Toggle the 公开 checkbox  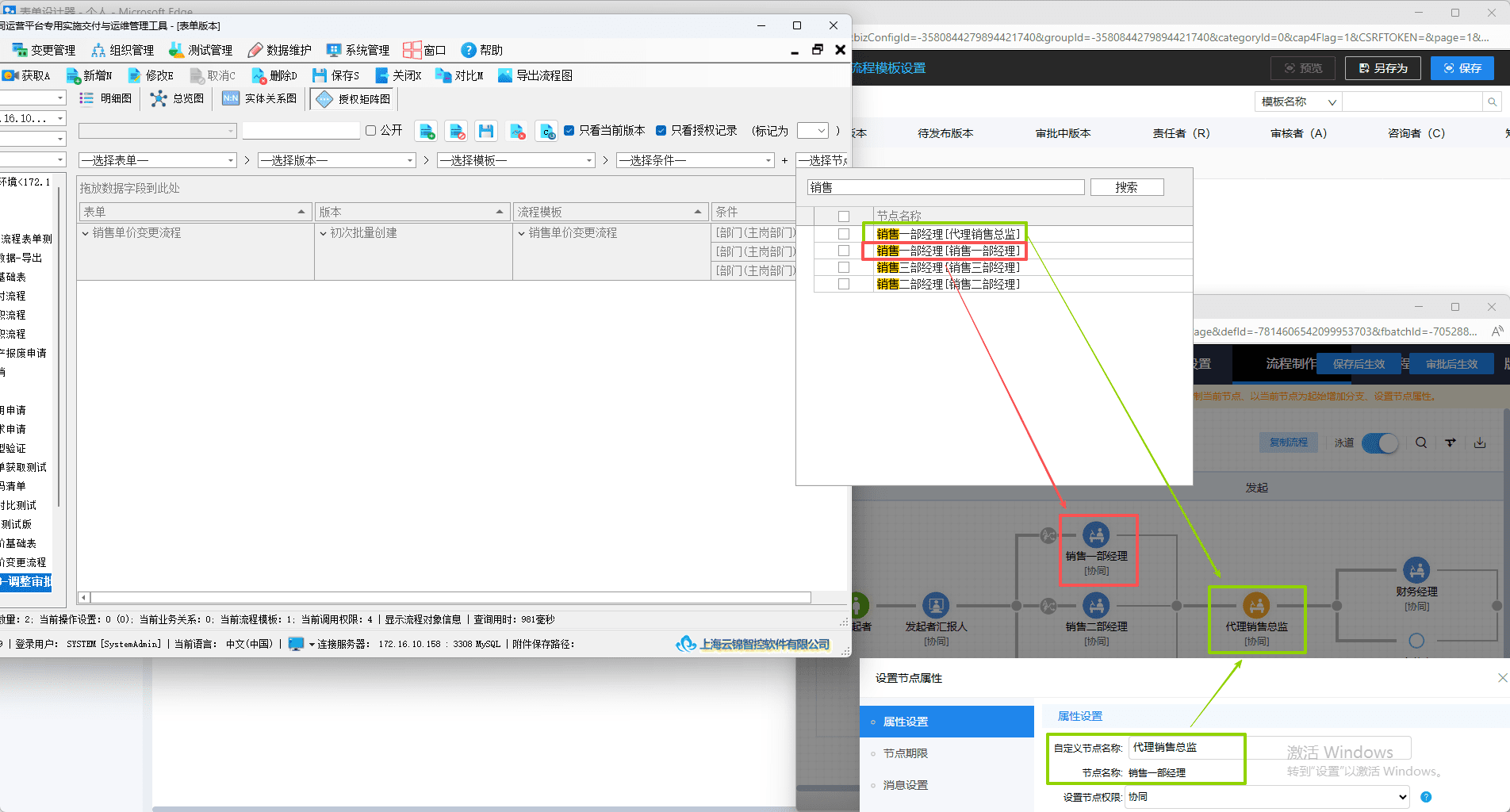(370, 131)
